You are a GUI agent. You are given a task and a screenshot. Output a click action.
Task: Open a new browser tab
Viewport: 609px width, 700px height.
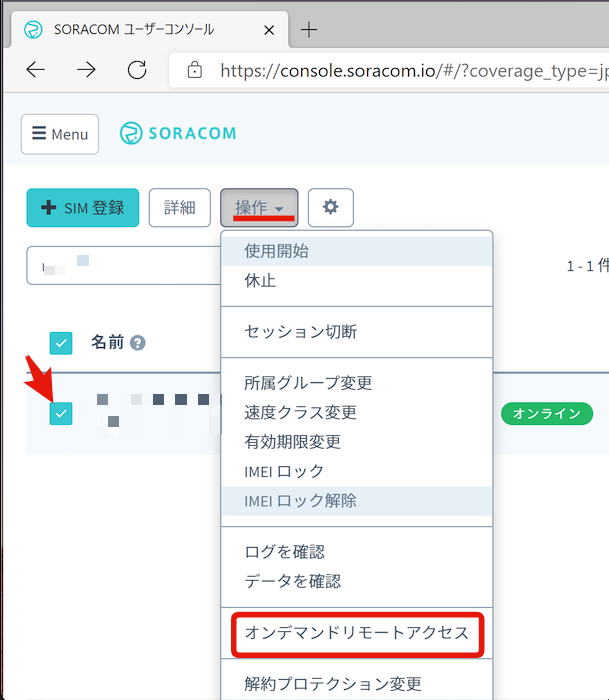pyautogui.click(x=309, y=29)
